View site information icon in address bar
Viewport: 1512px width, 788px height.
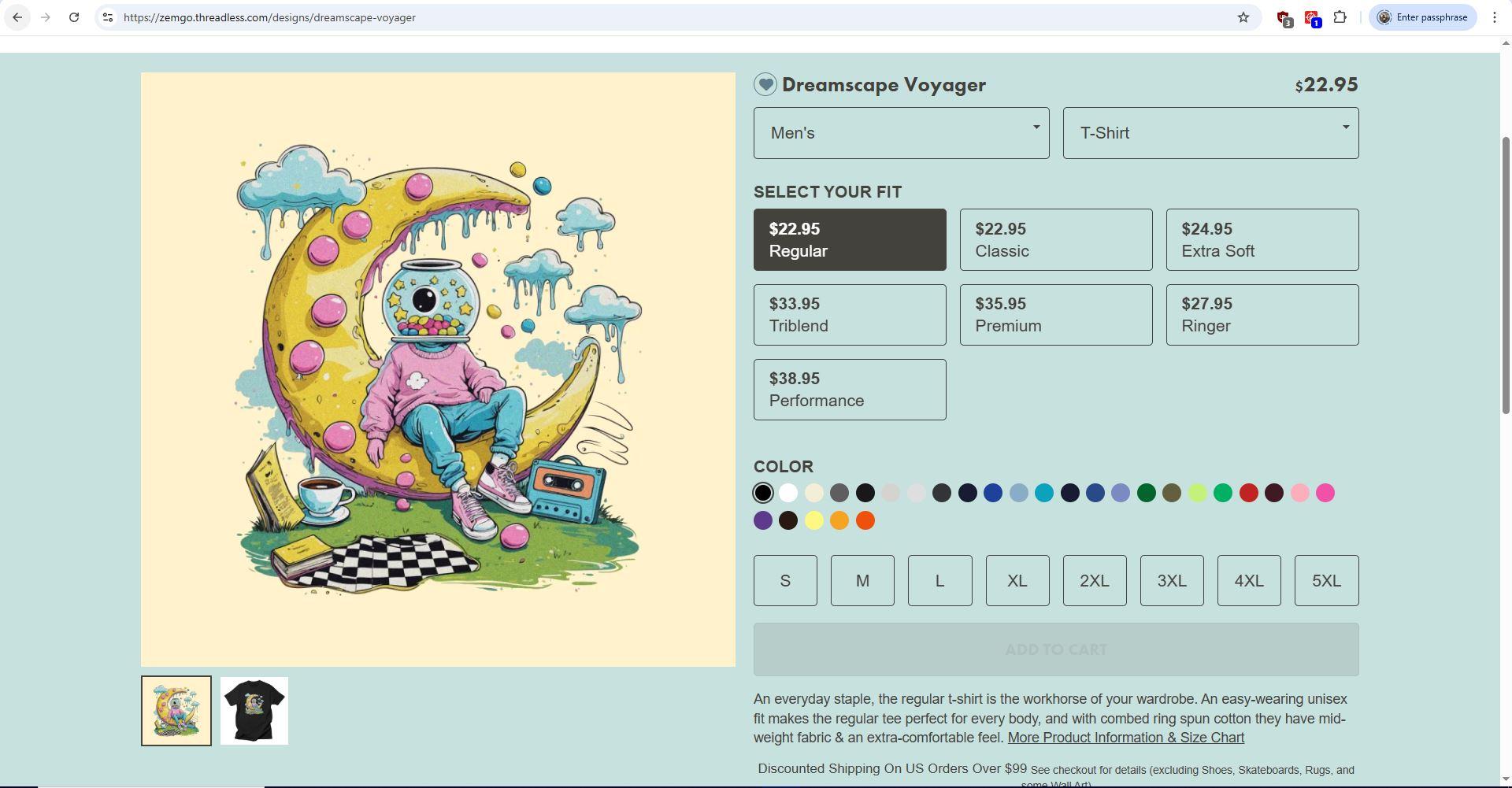108,17
